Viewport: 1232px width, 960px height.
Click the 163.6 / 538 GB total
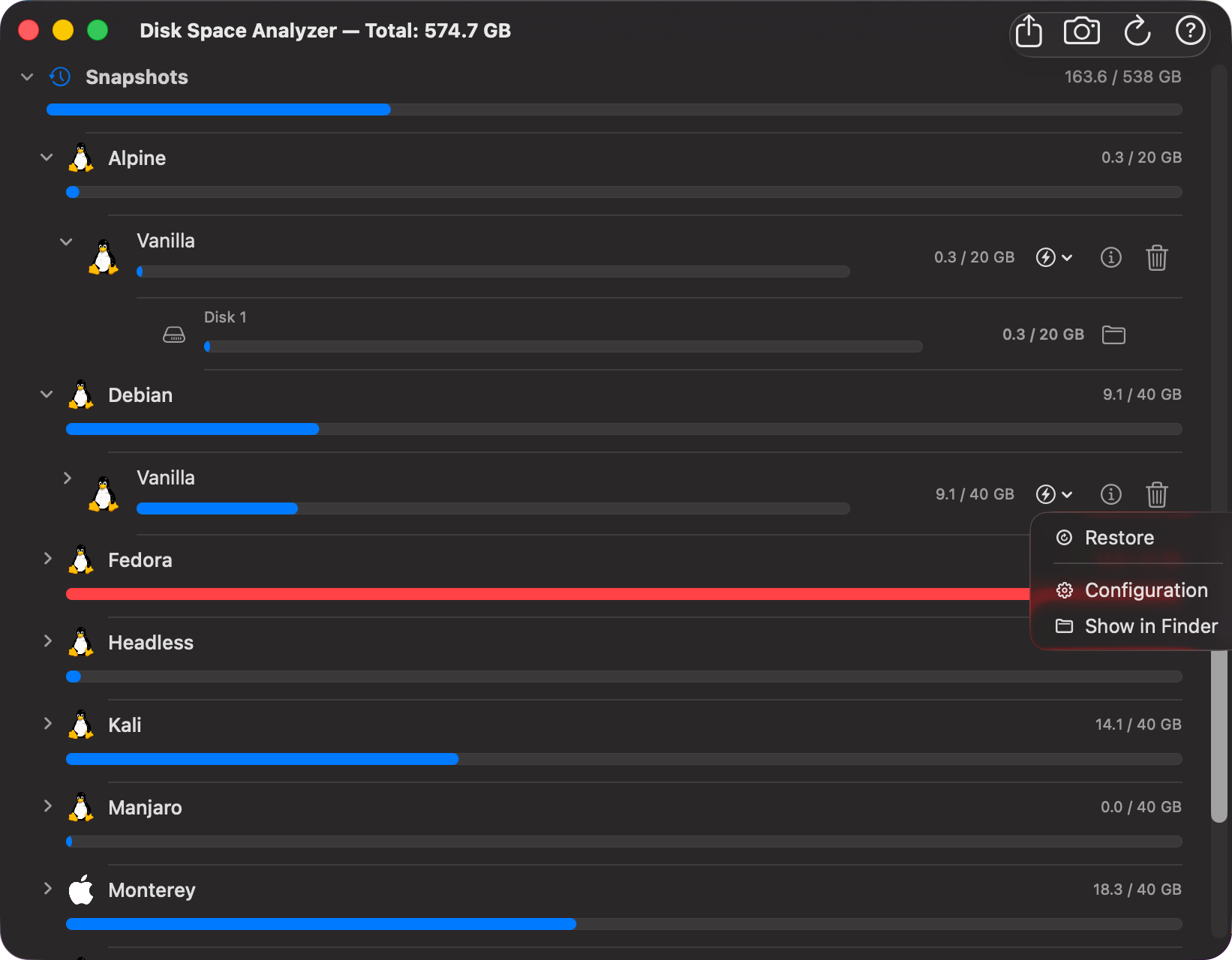(1122, 76)
